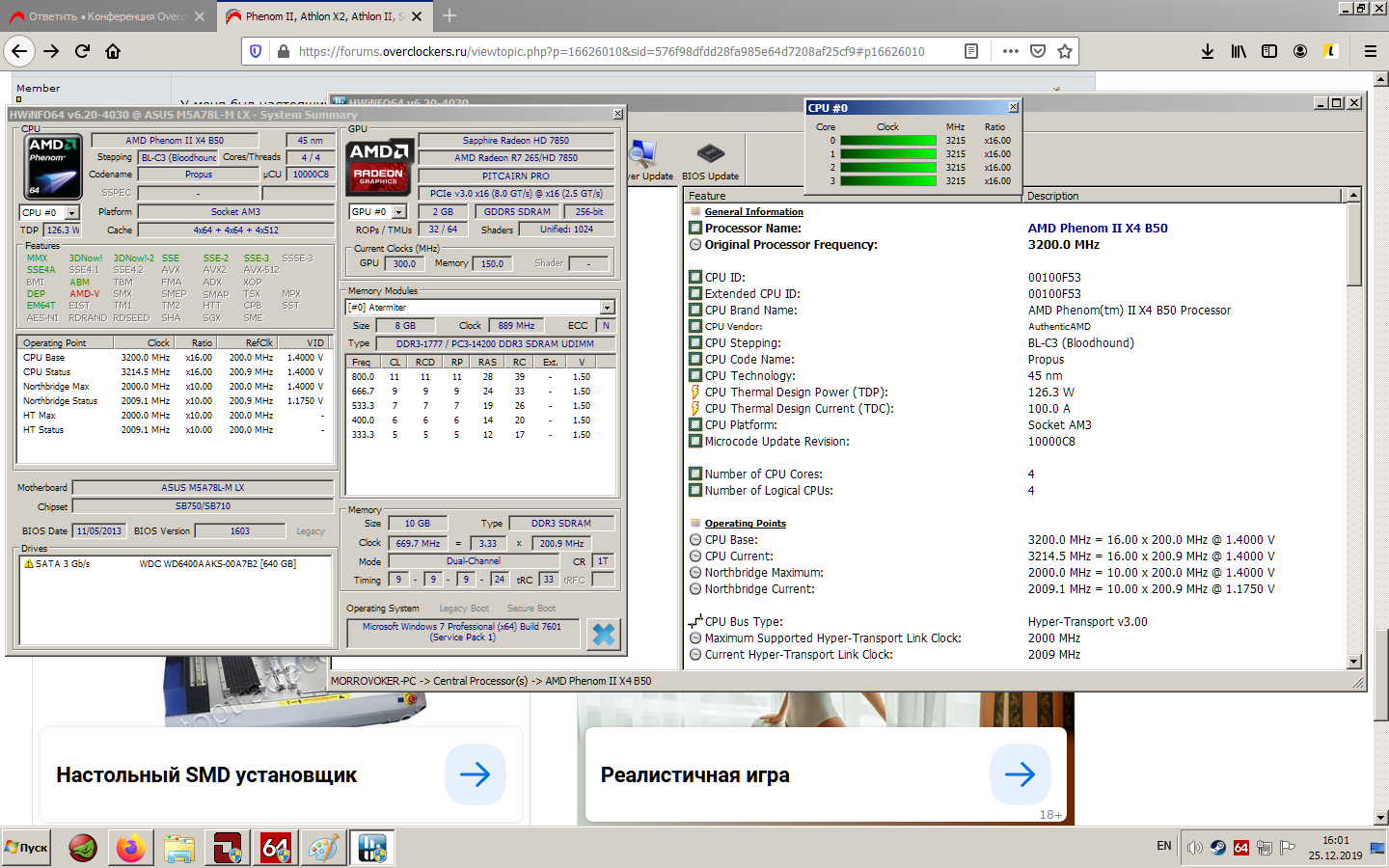Viewport: 1389px width, 868px height.
Task: Click the 'Operating Points' section heading
Action: point(745,524)
